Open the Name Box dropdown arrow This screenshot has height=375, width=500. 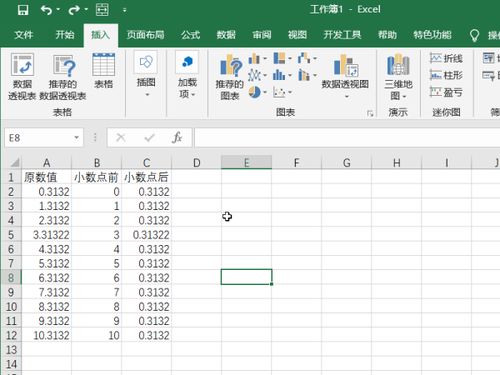pyautogui.click(x=76, y=137)
